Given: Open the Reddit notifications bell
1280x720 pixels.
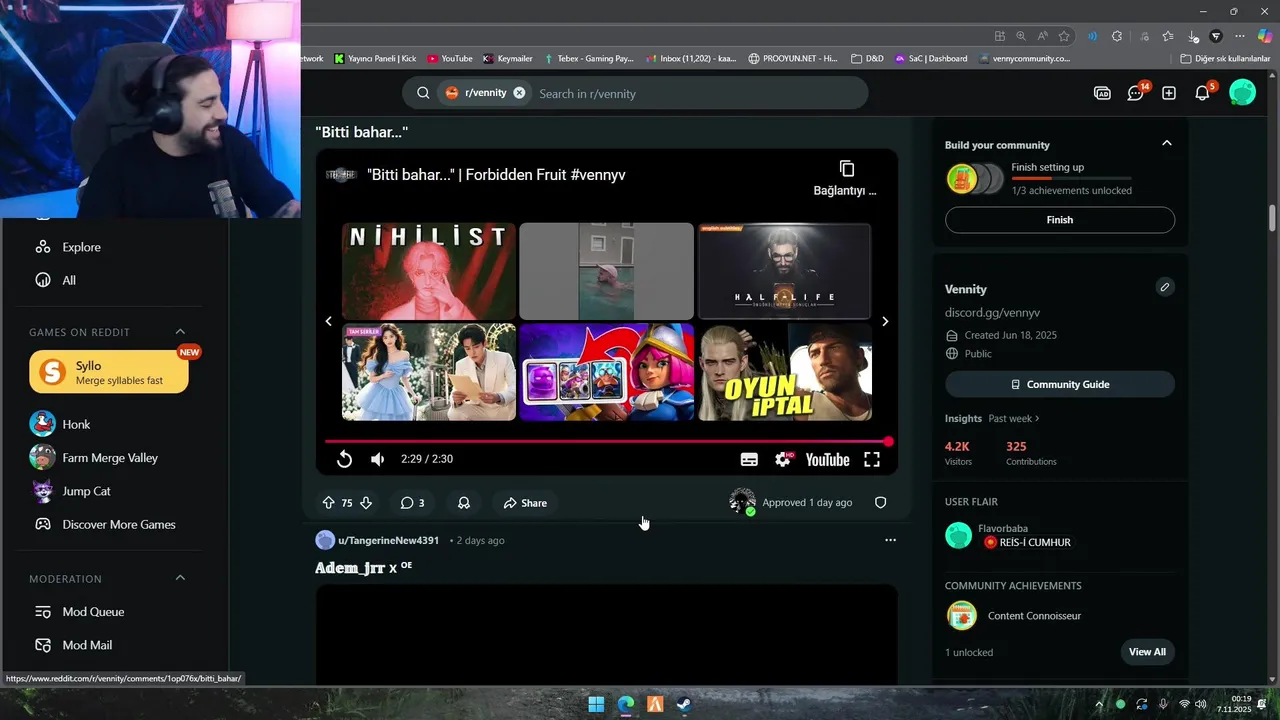Looking at the screenshot, I should pos(1203,93).
